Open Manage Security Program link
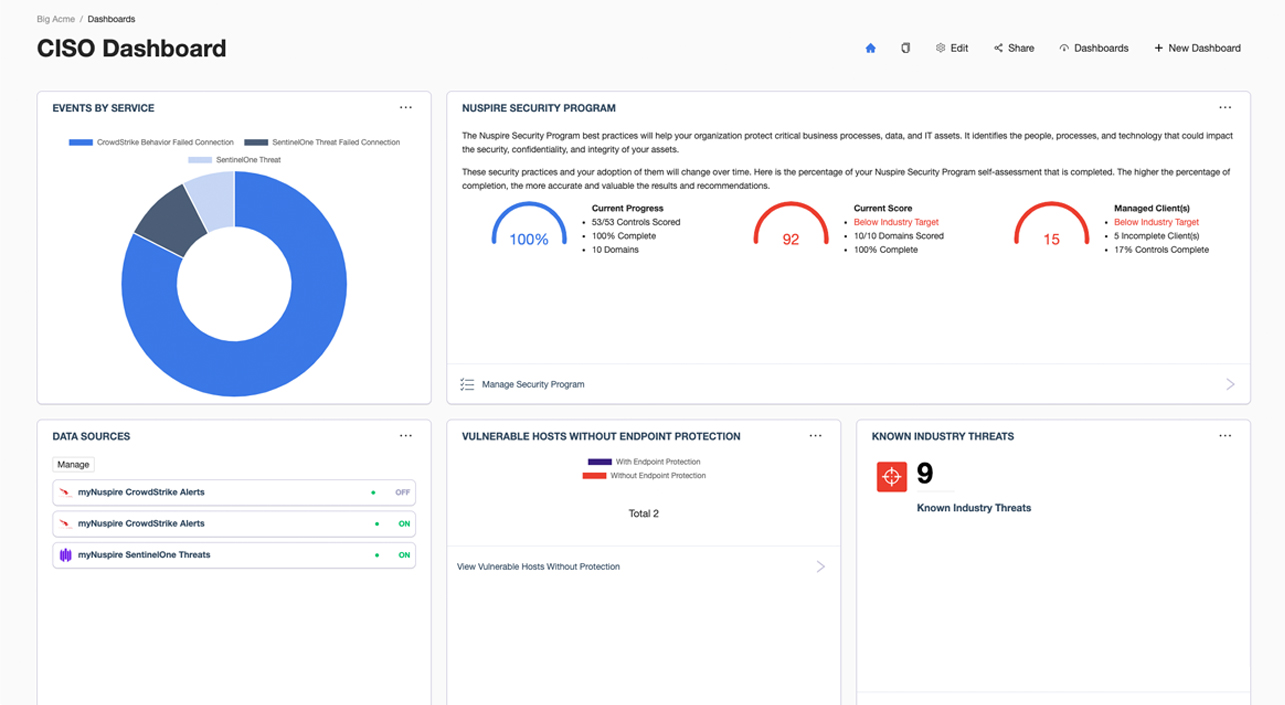The image size is (1285, 705). click(533, 384)
